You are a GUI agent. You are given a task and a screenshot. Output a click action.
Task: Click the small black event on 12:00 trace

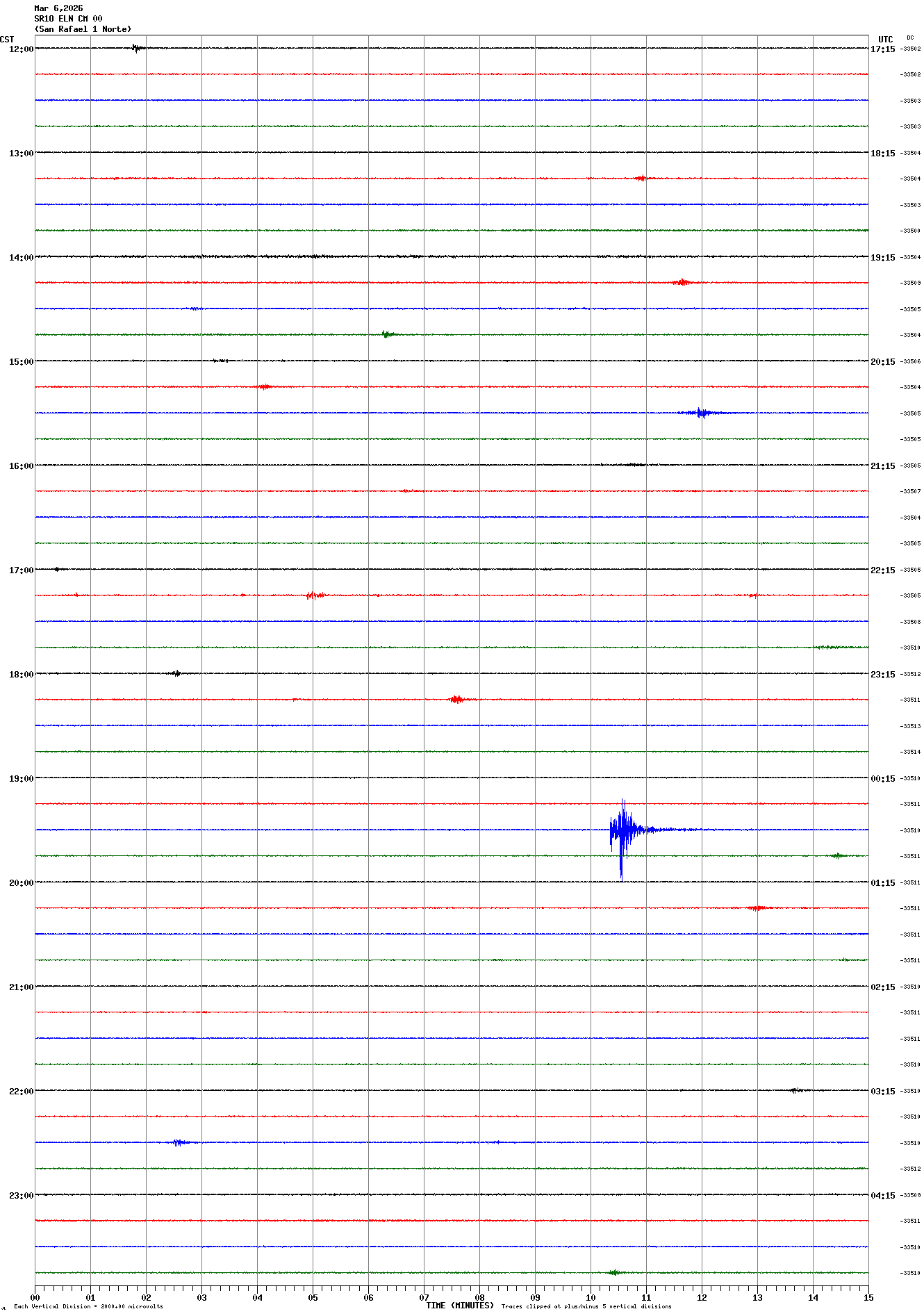coord(136,48)
